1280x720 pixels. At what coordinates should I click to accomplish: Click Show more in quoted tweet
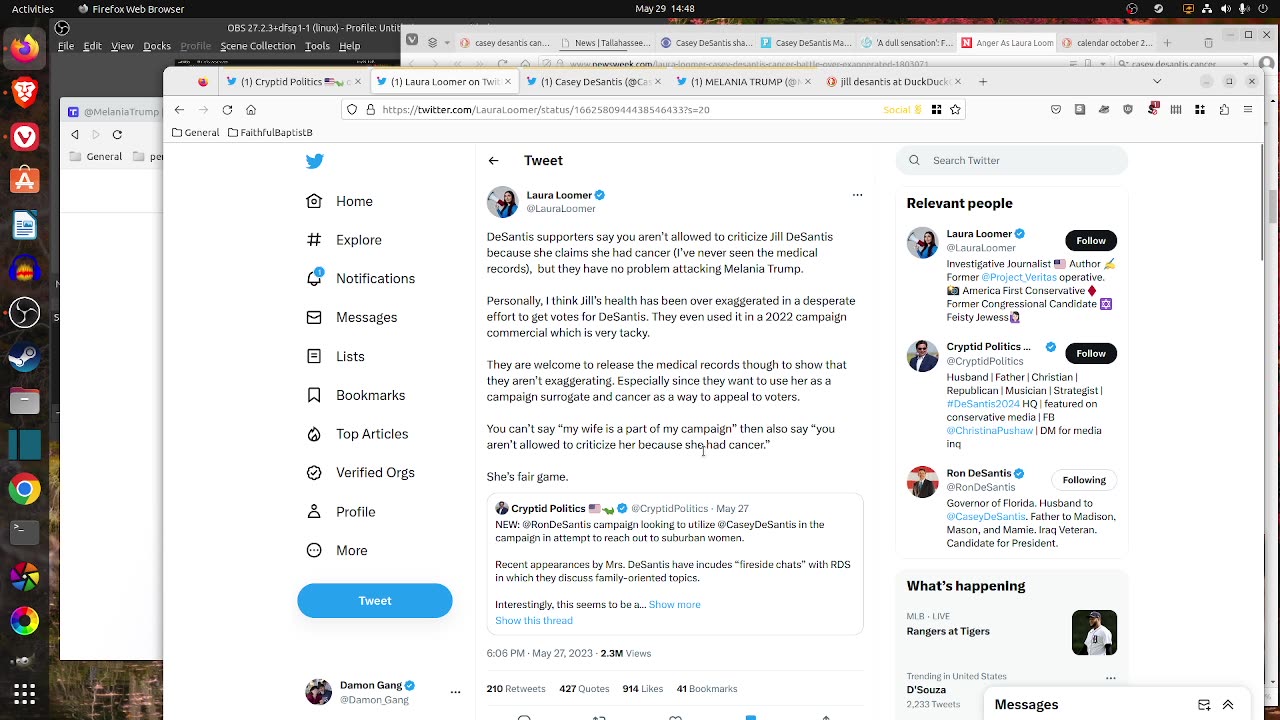[675, 605]
